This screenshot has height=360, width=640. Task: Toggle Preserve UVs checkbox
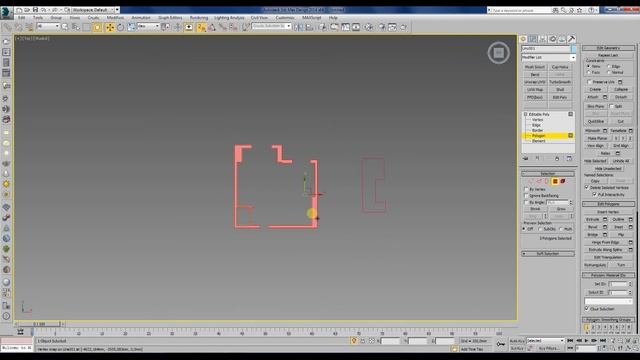[x=589, y=82]
